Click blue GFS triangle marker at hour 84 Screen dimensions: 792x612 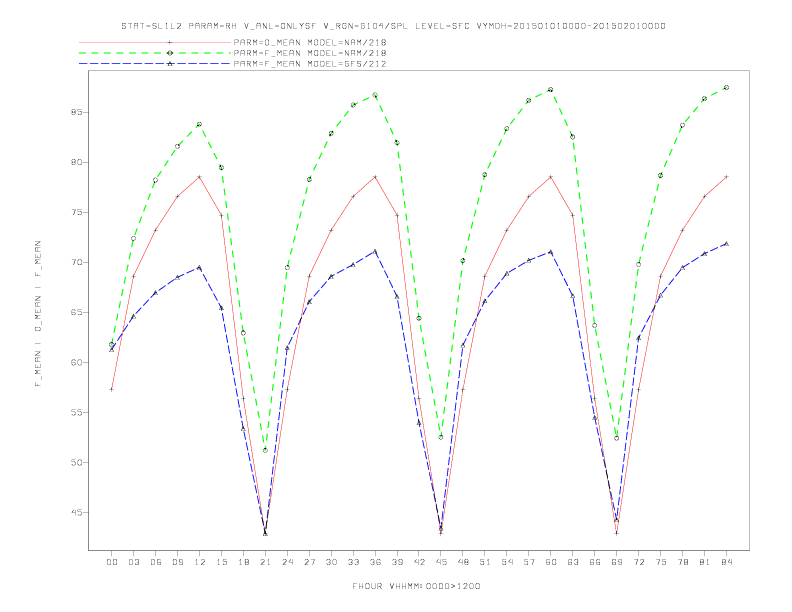tap(726, 244)
